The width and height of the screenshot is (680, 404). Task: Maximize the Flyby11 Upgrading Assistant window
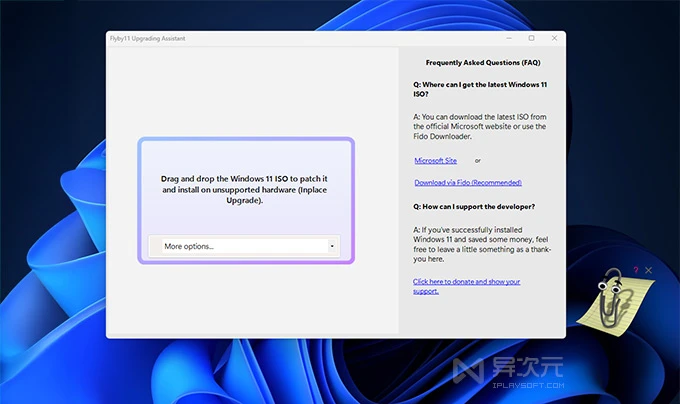pos(531,38)
